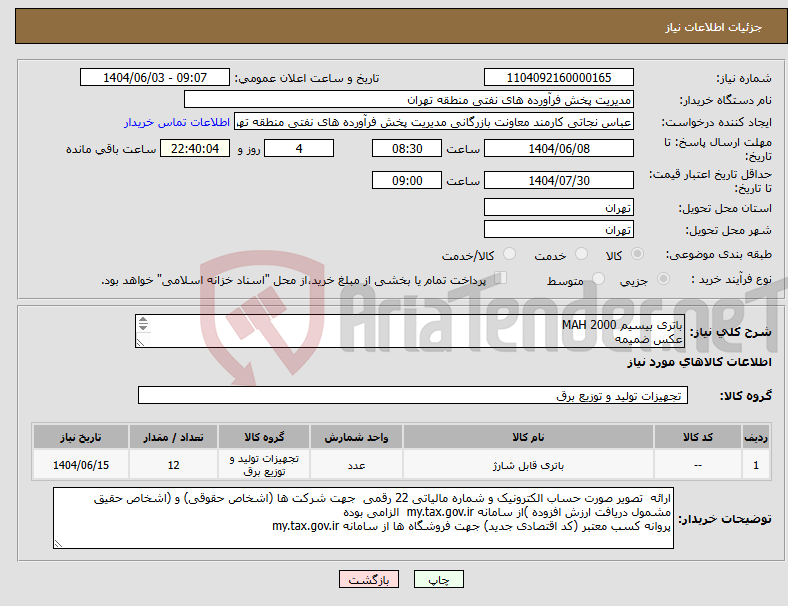Click the تاریخ نیاز column header
This screenshot has height=606, width=788.
pos(81,437)
